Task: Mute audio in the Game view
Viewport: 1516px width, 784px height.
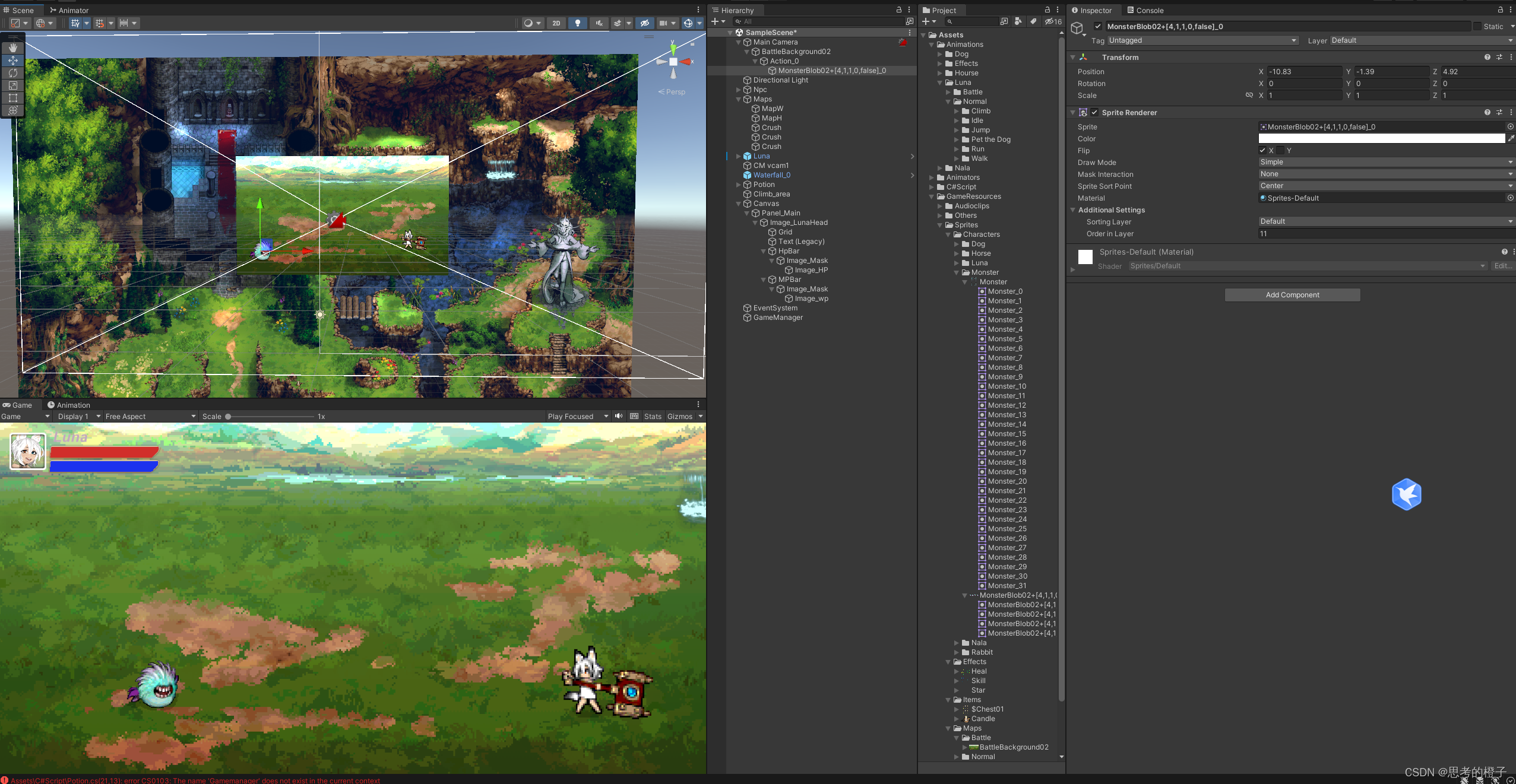Action: (619, 416)
